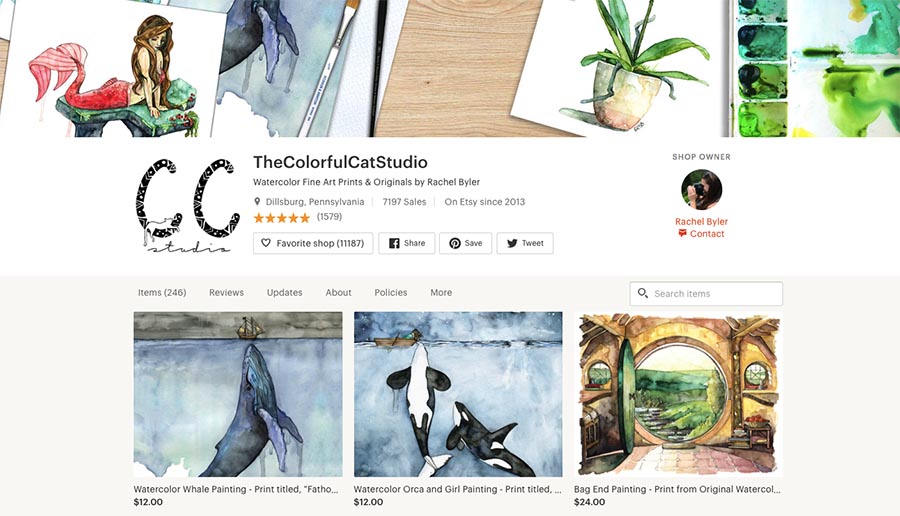
Task: Click the Twitter bird icon in Tweet button
Action: (x=512, y=243)
